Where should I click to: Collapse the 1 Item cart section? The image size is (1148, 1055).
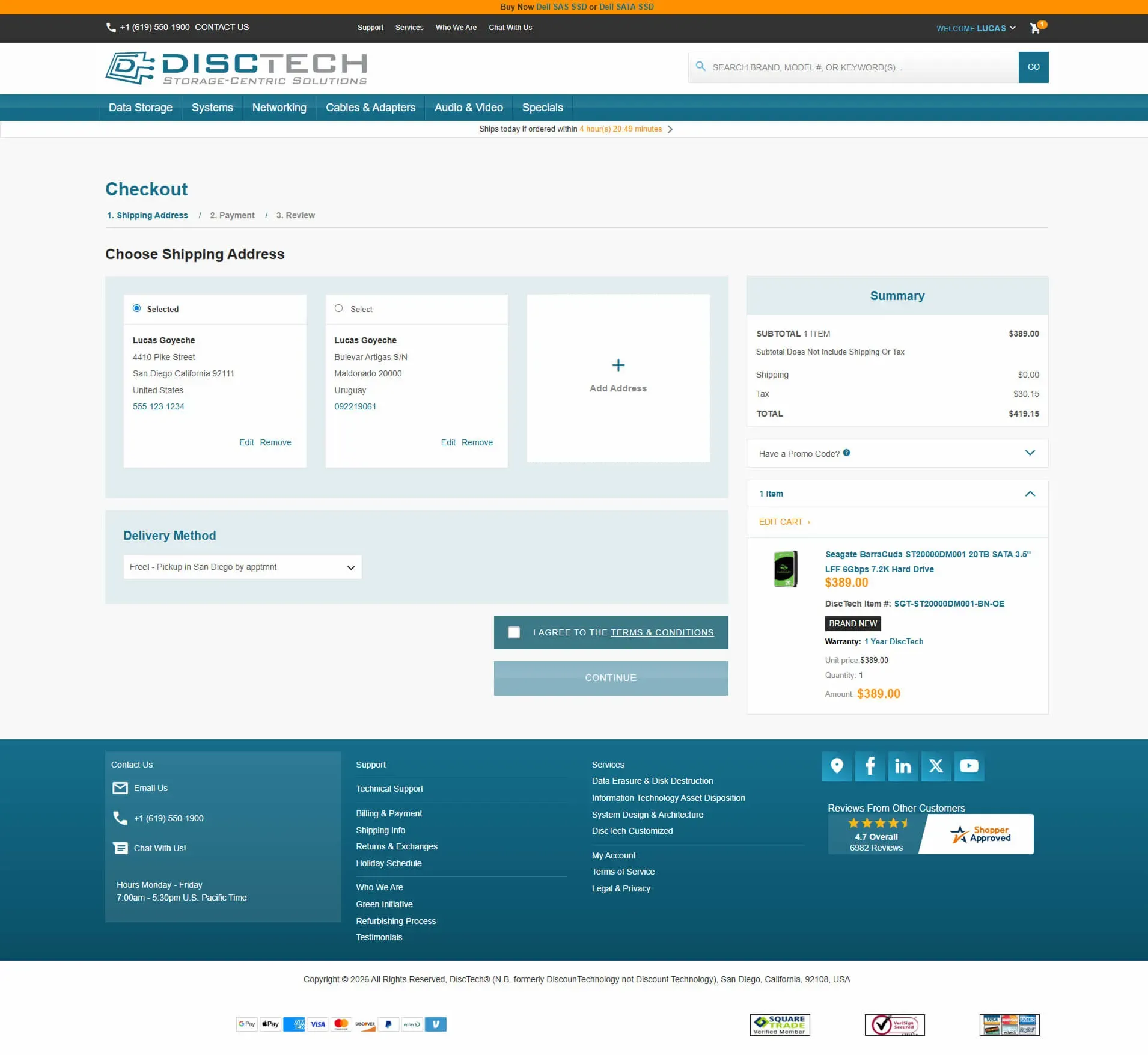tap(1030, 494)
